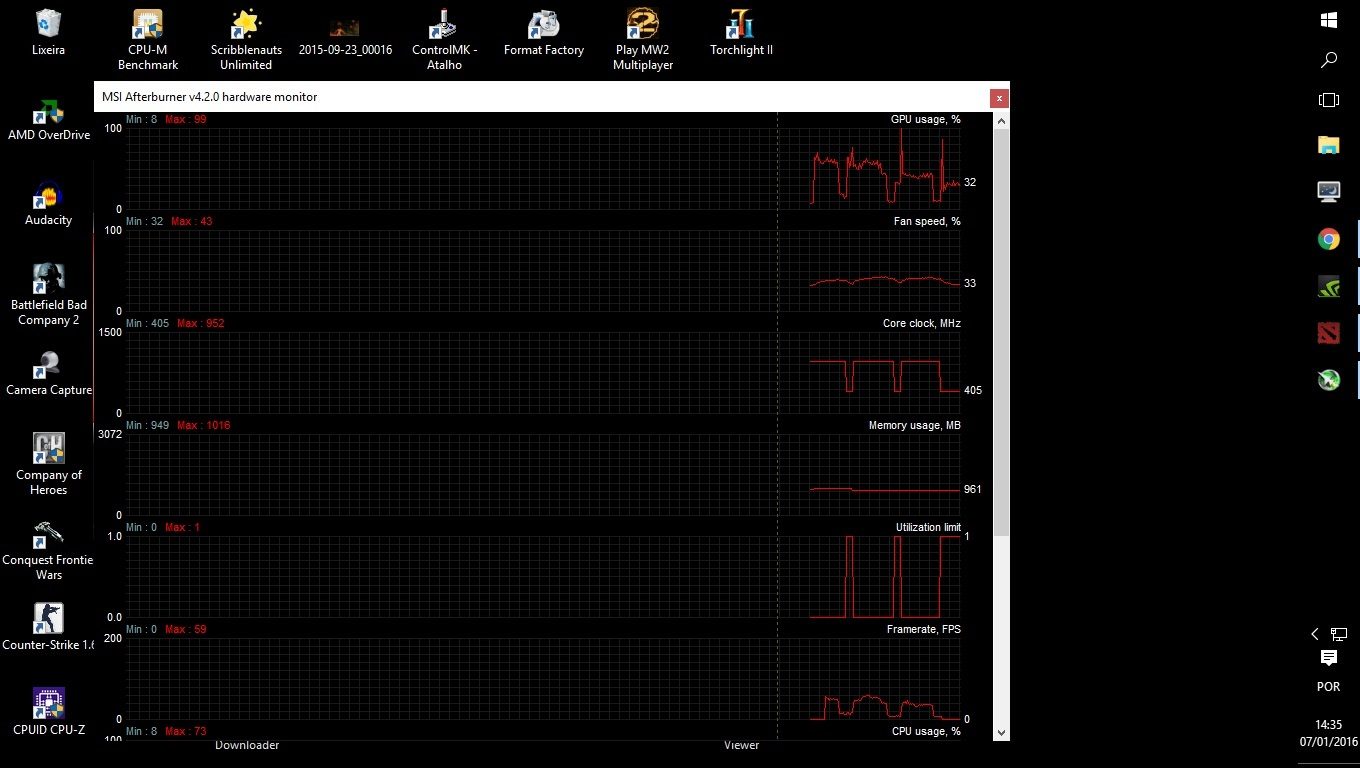This screenshot has height=768, width=1360.
Task: Open the network tray icon
Action: 1339,634
